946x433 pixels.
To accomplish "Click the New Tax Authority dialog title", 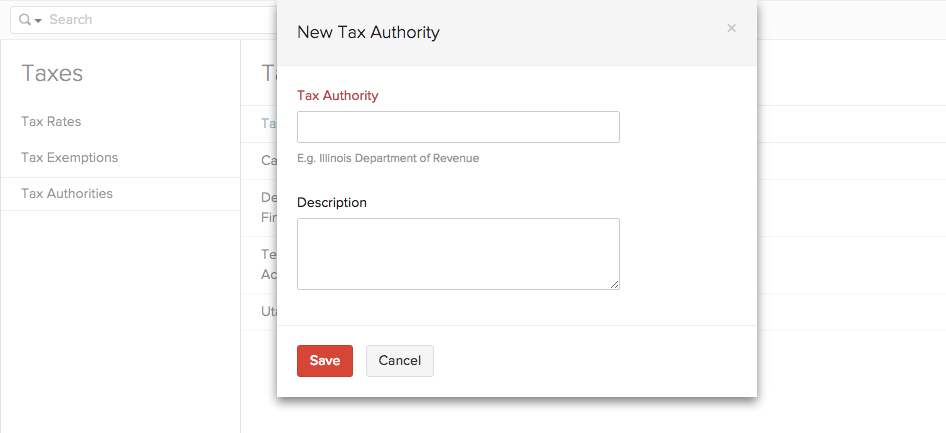I will pos(368,32).
